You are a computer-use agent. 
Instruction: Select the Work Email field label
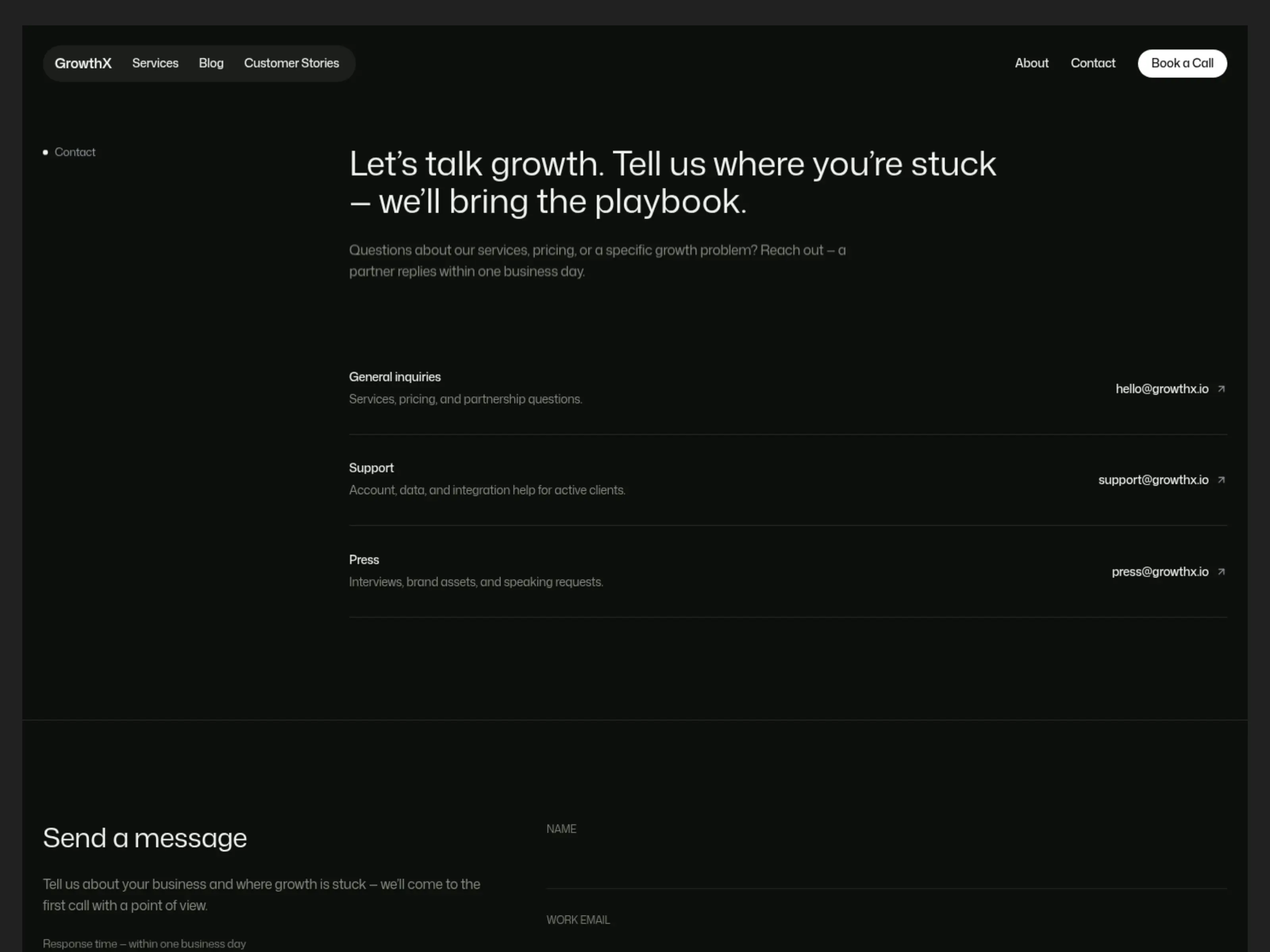[577, 920]
